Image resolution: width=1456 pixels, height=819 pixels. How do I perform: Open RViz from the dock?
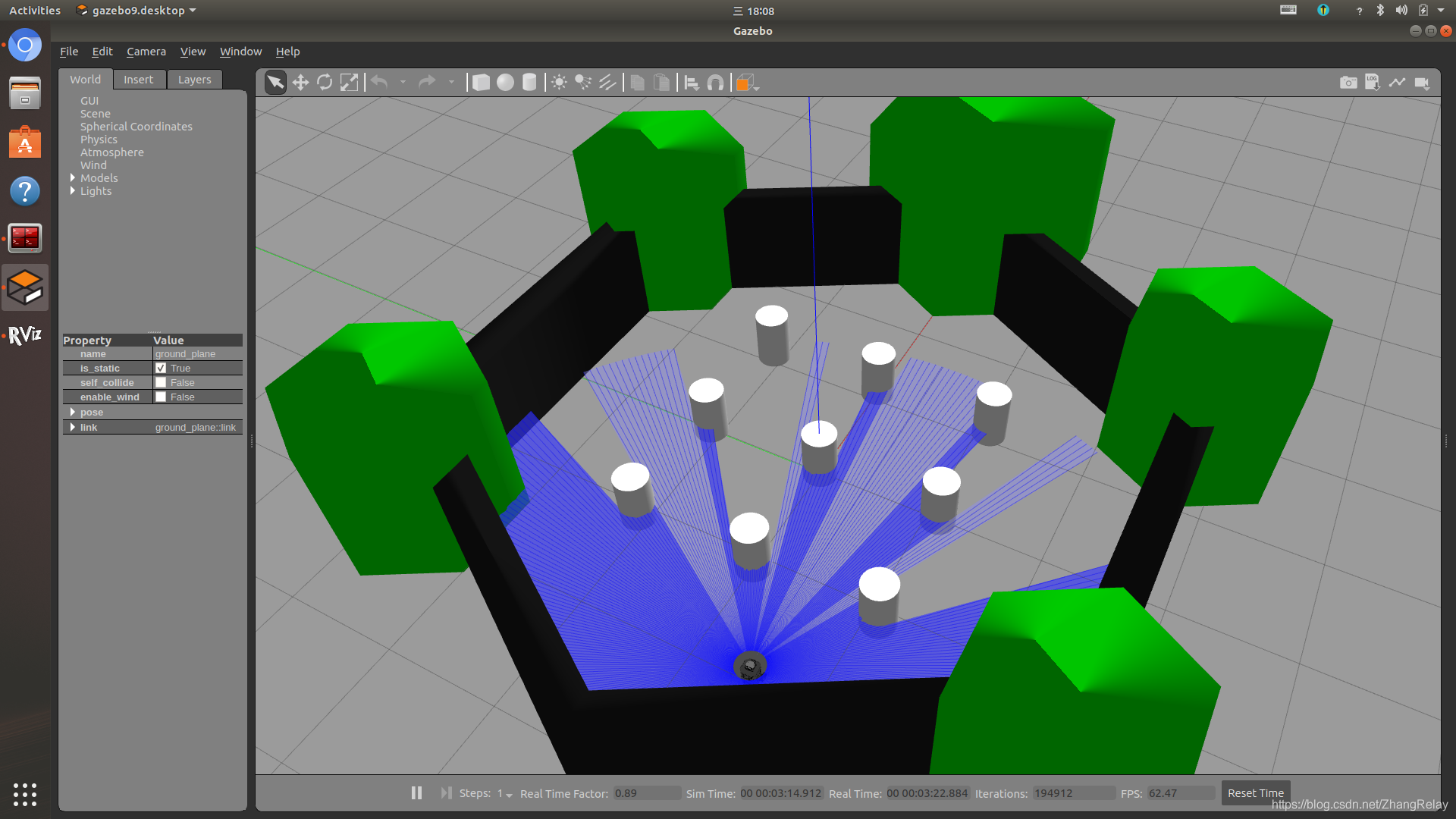point(24,334)
